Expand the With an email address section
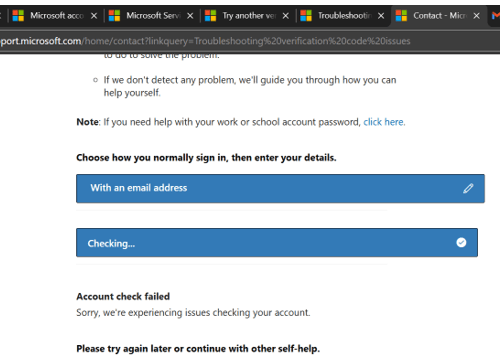 [x=280, y=188]
